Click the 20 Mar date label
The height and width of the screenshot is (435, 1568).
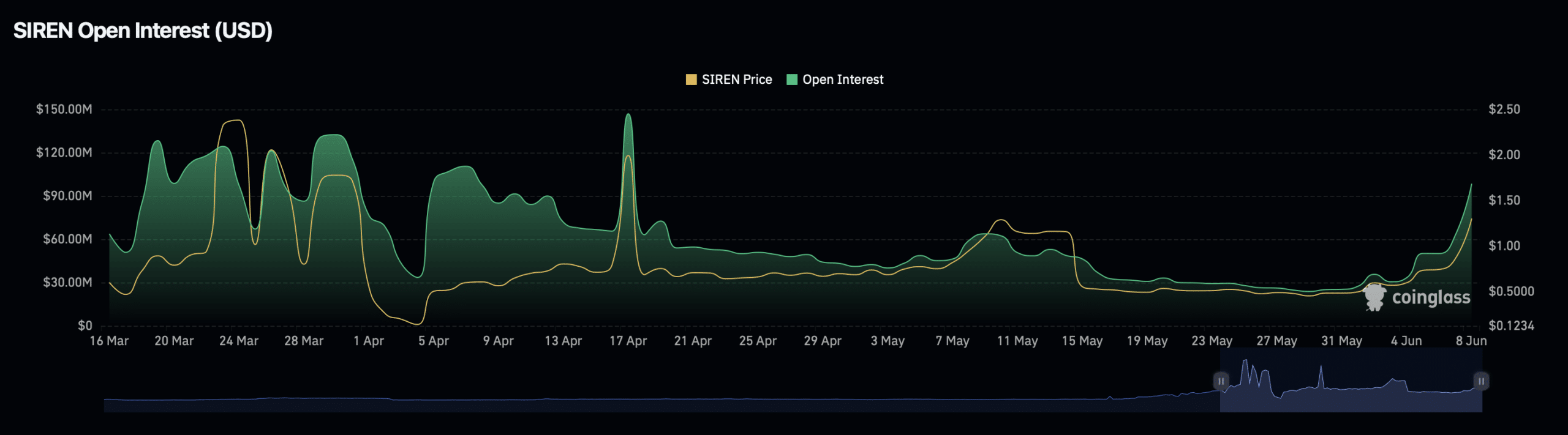point(174,341)
